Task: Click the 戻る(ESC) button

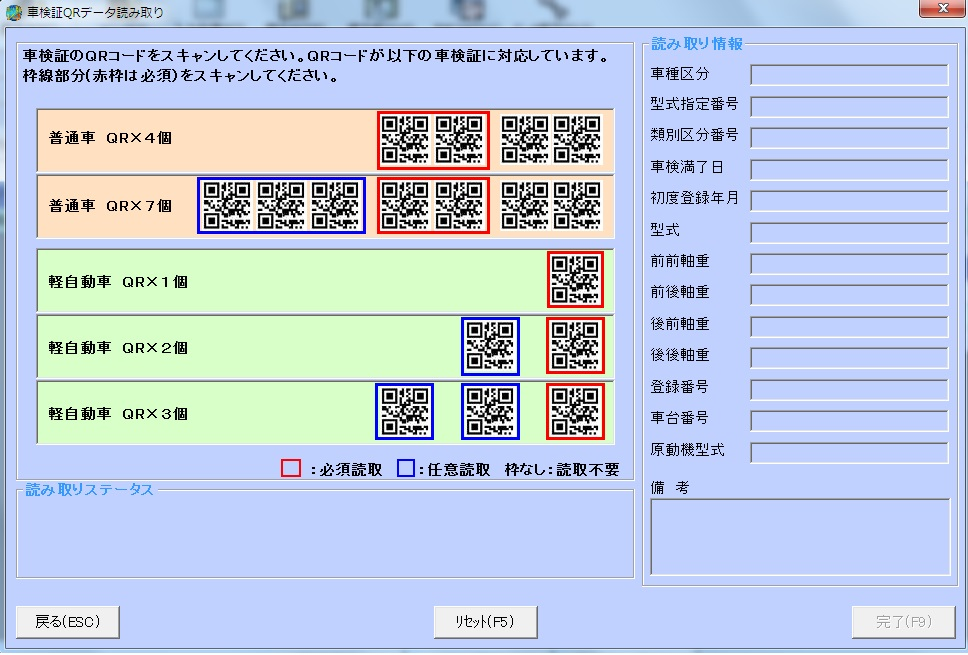Action: [x=68, y=622]
